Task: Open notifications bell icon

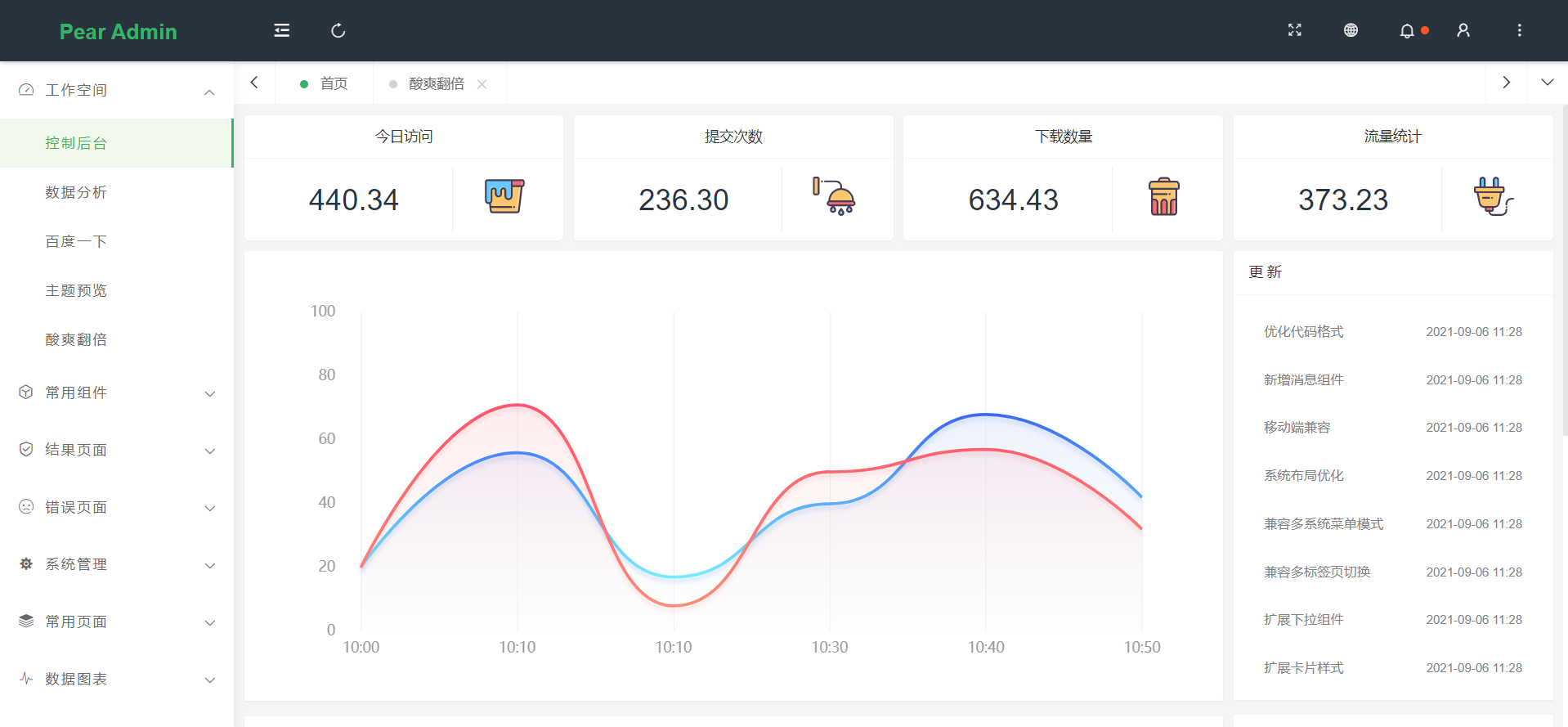Action: tap(1407, 31)
